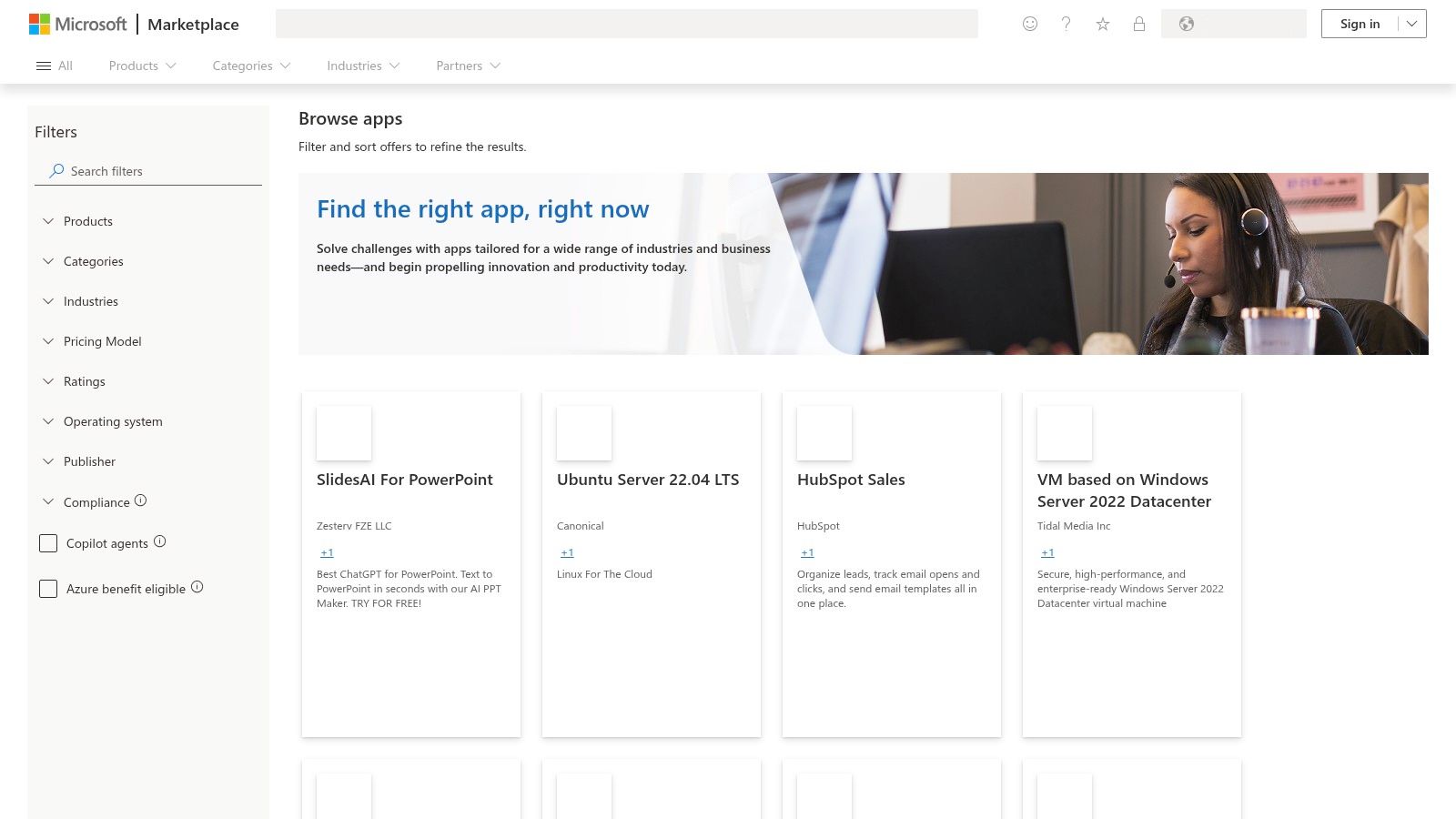Click the Sign in button
Image resolution: width=1456 pixels, height=819 pixels.
(1360, 24)
